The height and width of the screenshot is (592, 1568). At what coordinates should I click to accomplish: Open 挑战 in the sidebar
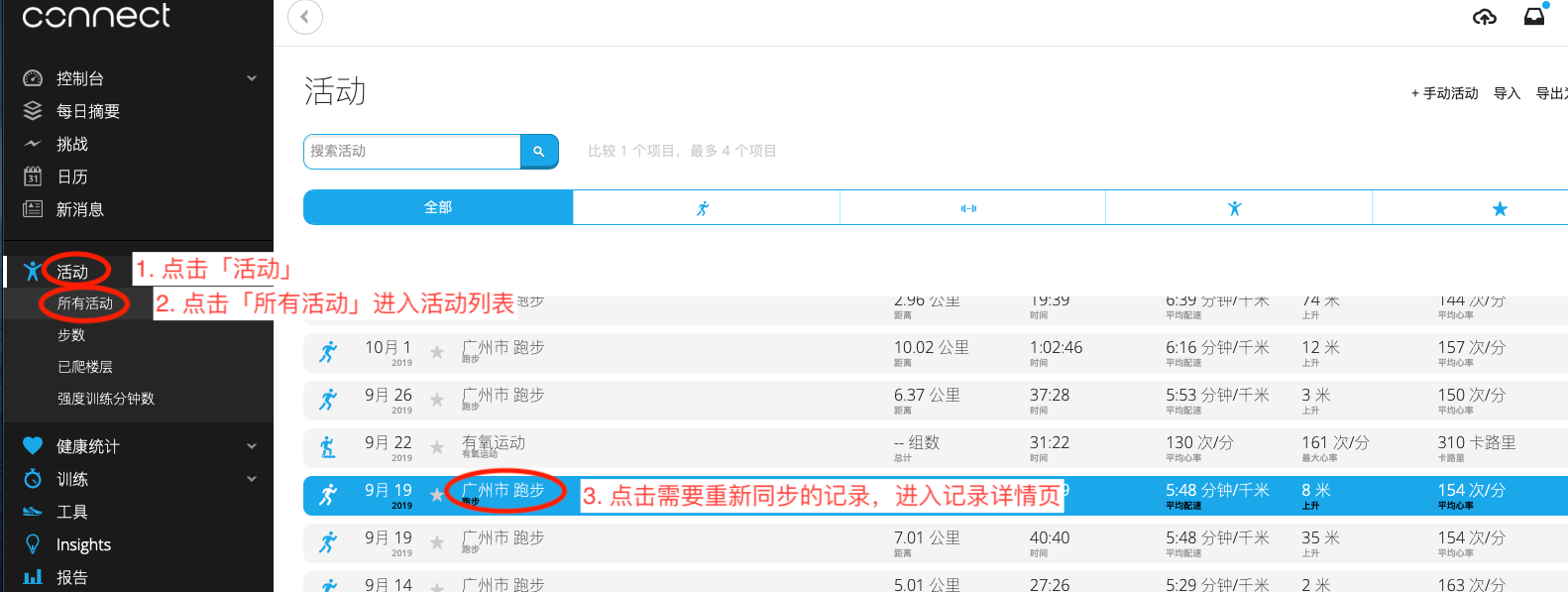[x=72, y=144]
